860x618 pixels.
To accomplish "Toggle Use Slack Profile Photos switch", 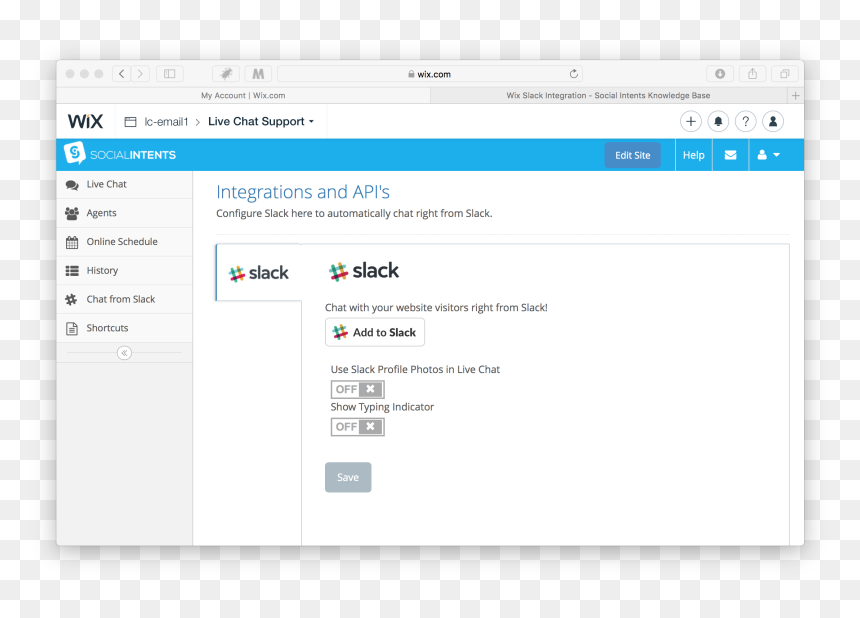I will click(x=358, y=389).
